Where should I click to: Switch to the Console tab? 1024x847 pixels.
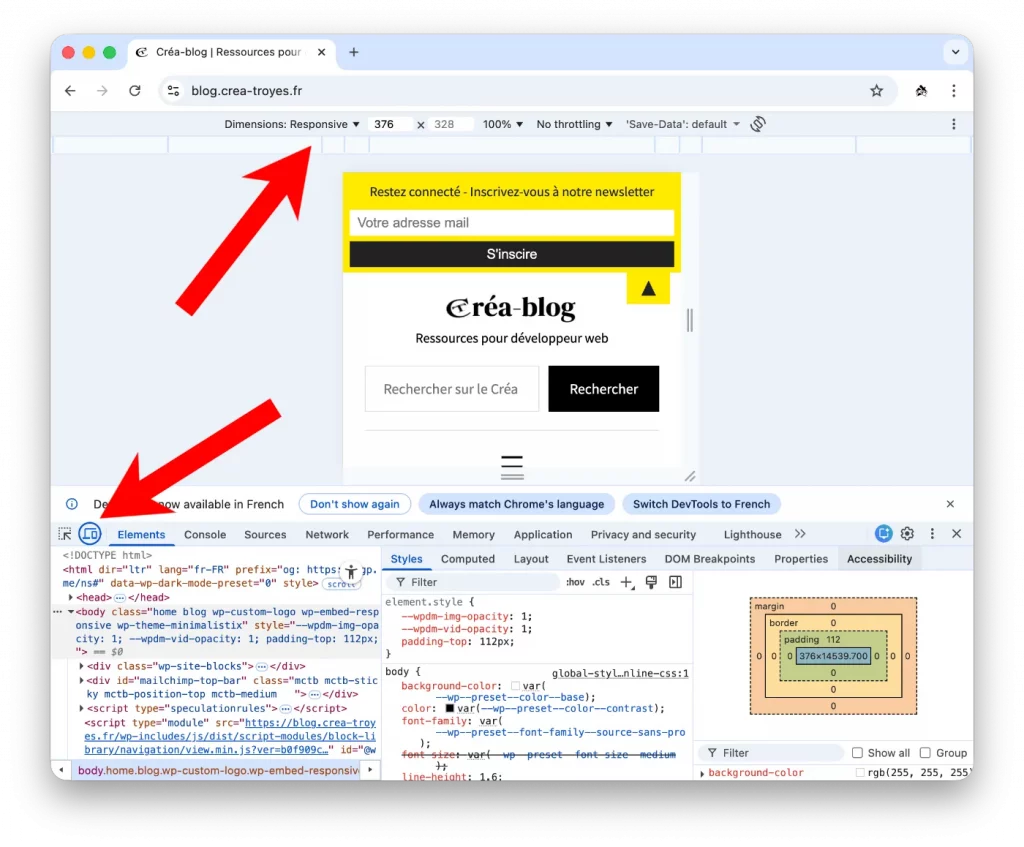(204, 534)
